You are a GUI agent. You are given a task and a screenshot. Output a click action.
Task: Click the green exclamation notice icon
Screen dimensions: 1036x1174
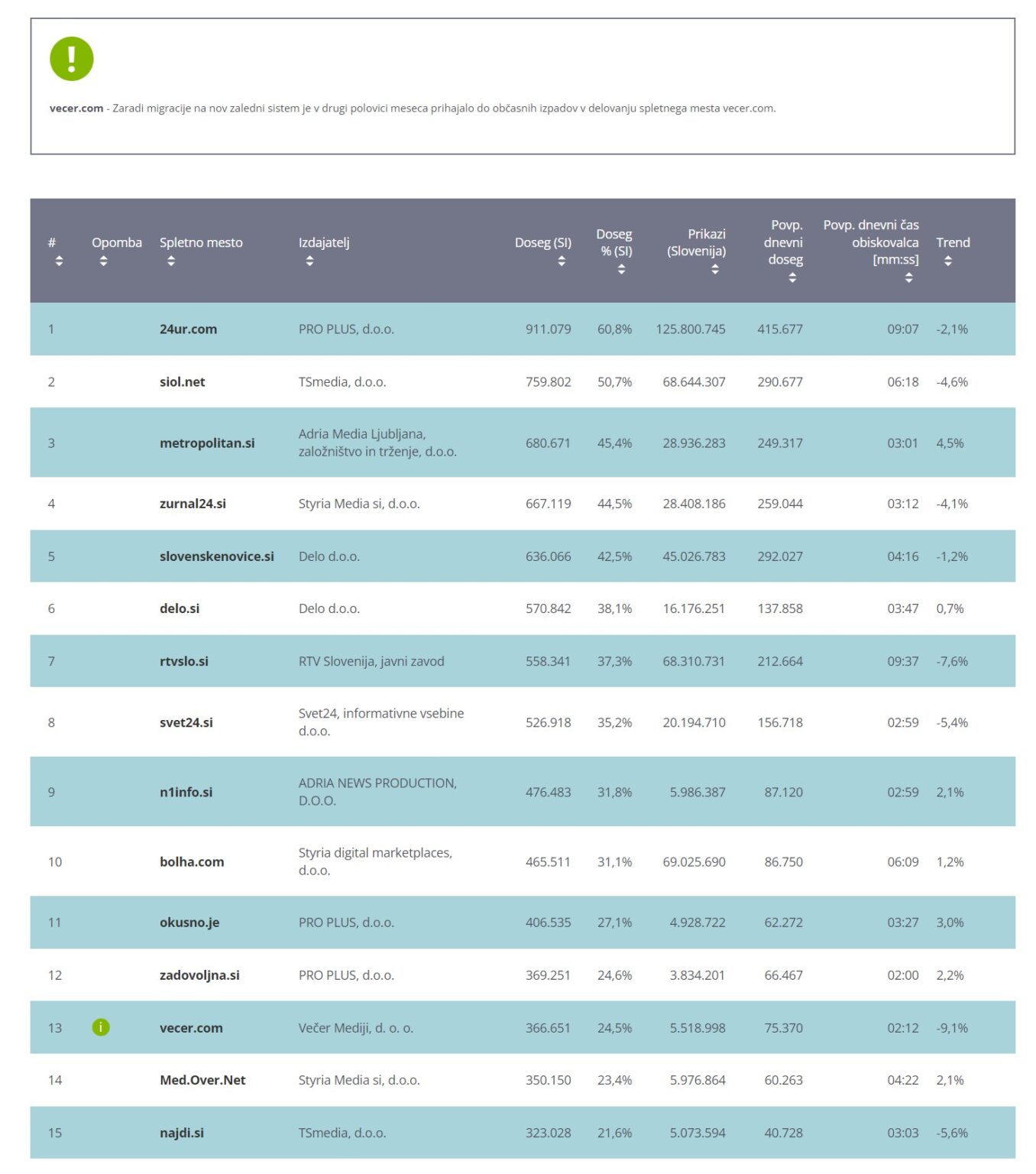71,59
